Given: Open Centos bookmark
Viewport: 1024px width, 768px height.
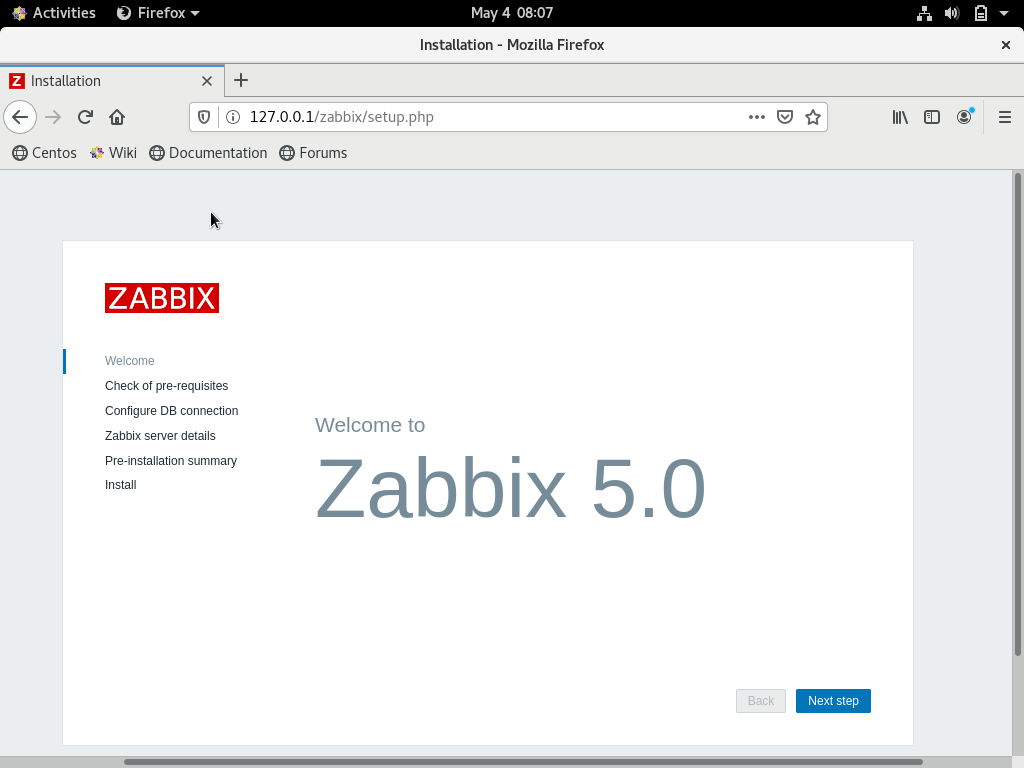Looking at the screenshot, I should point(44,153).
